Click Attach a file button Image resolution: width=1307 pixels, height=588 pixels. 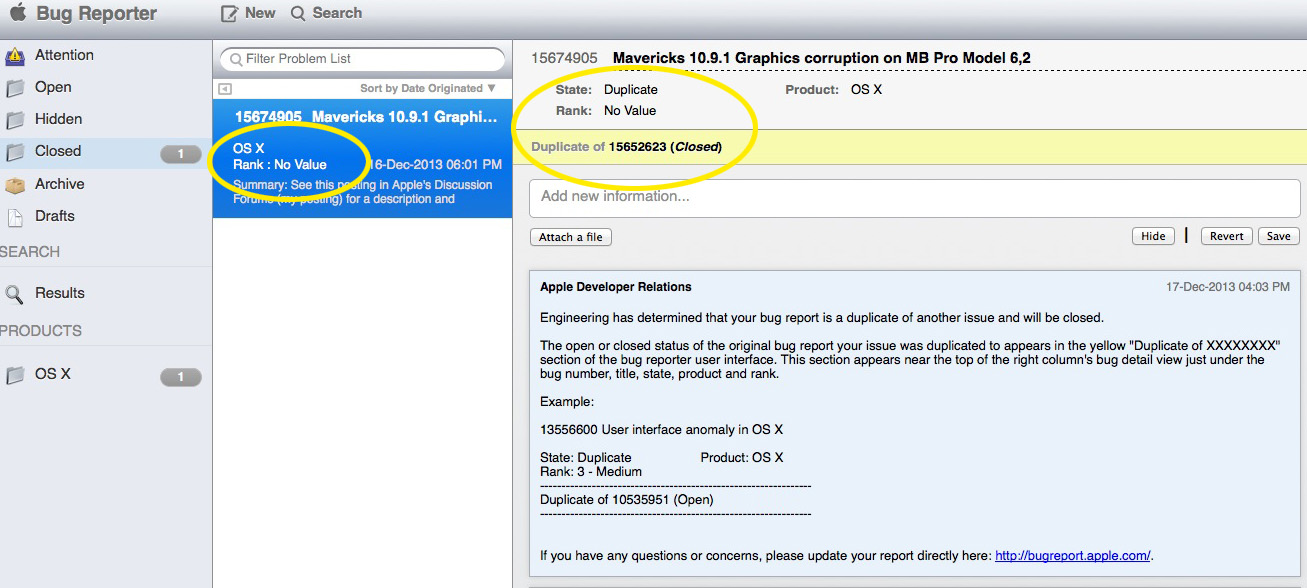click(571, 237)
